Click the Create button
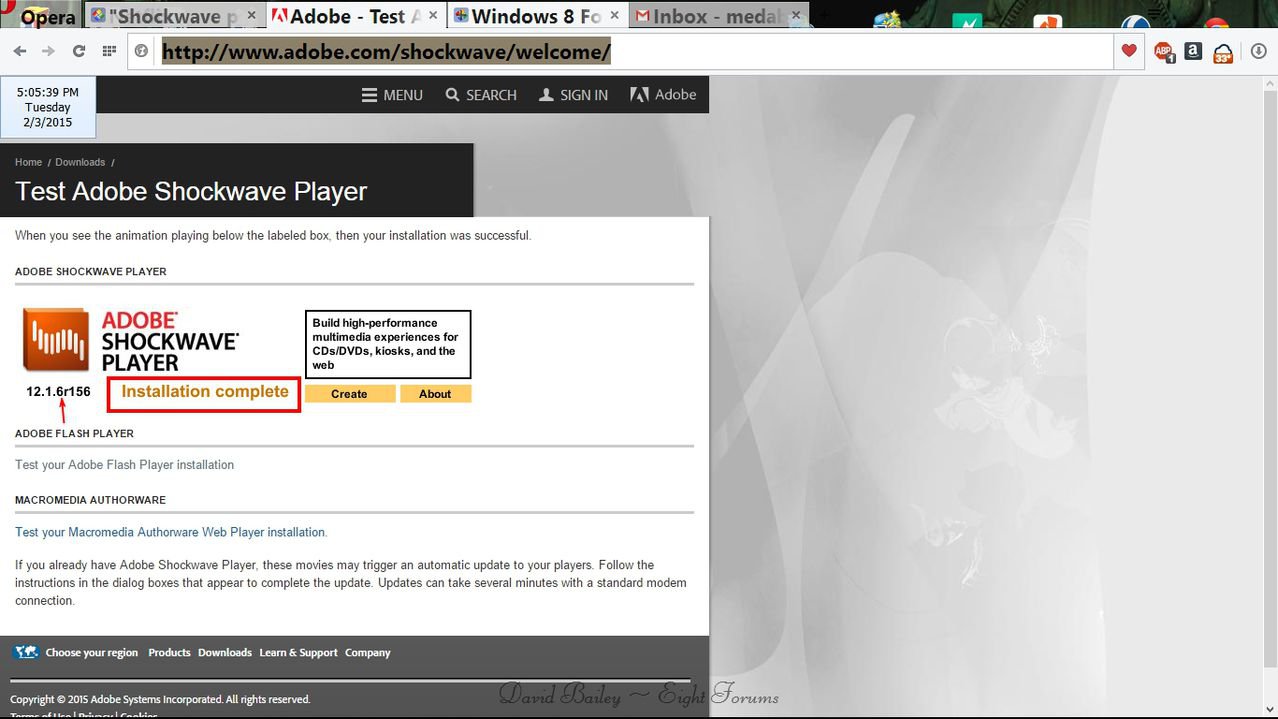This screenshot has height=719, width=1278. point(349,394)
